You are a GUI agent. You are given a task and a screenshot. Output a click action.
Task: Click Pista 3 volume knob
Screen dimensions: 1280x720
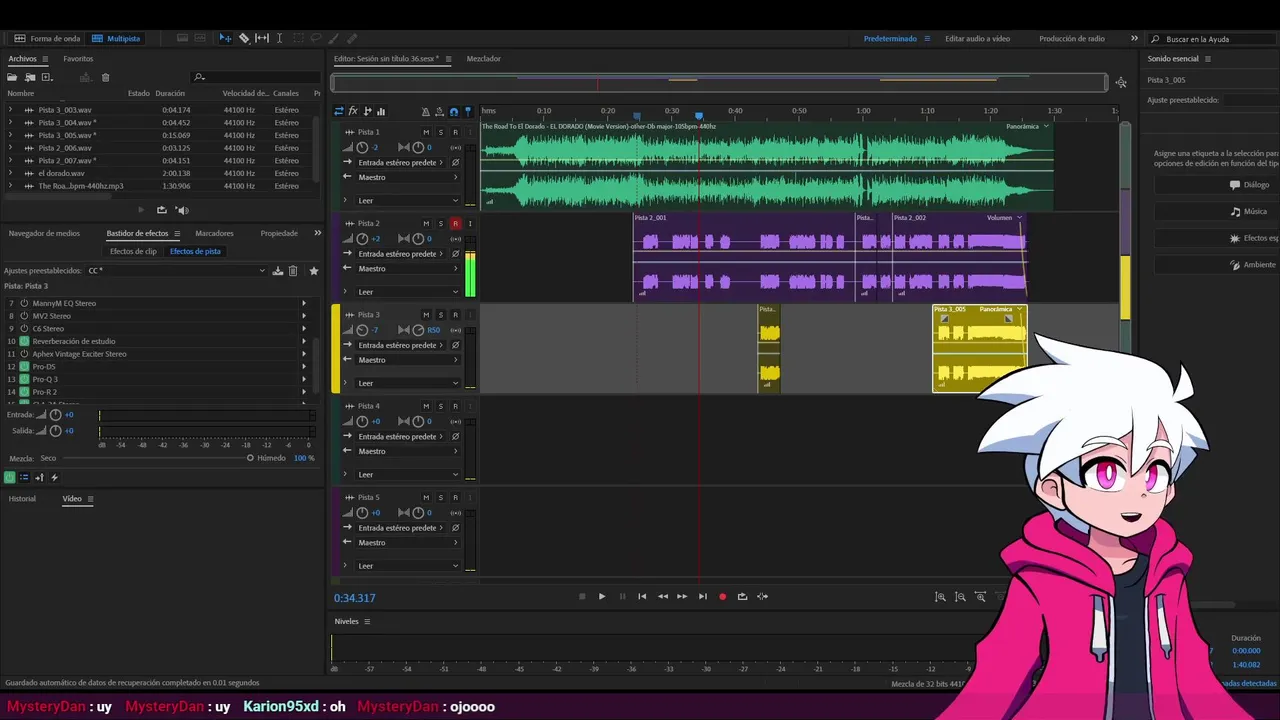[x=362, y=330]
